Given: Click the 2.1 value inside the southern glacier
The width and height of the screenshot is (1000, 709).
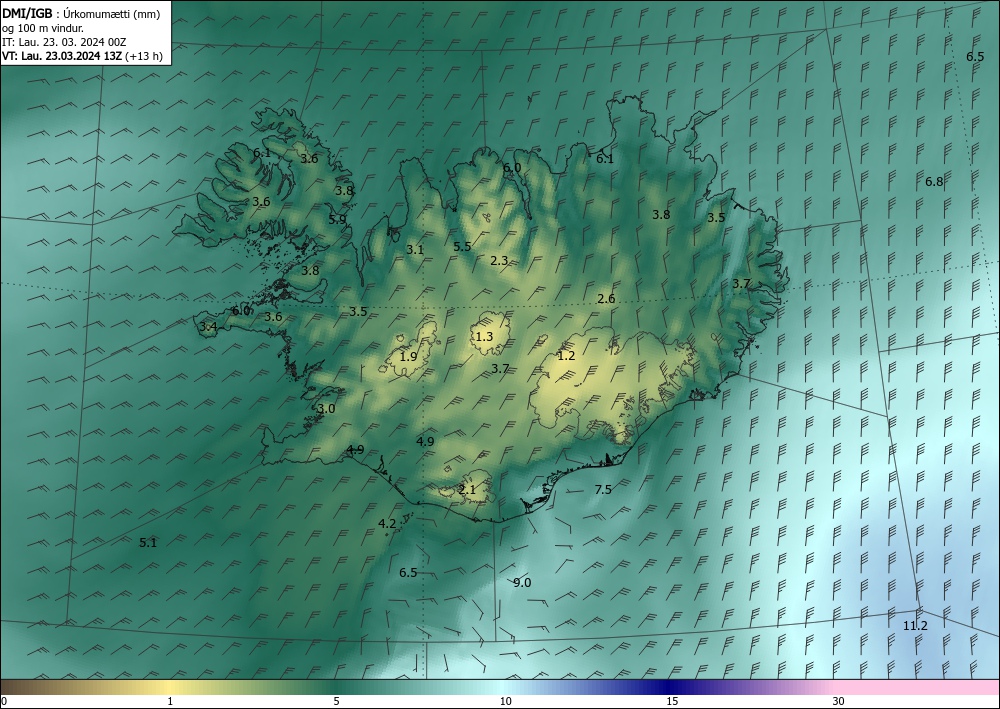Looking at the screenshot, I should (467, 490).
